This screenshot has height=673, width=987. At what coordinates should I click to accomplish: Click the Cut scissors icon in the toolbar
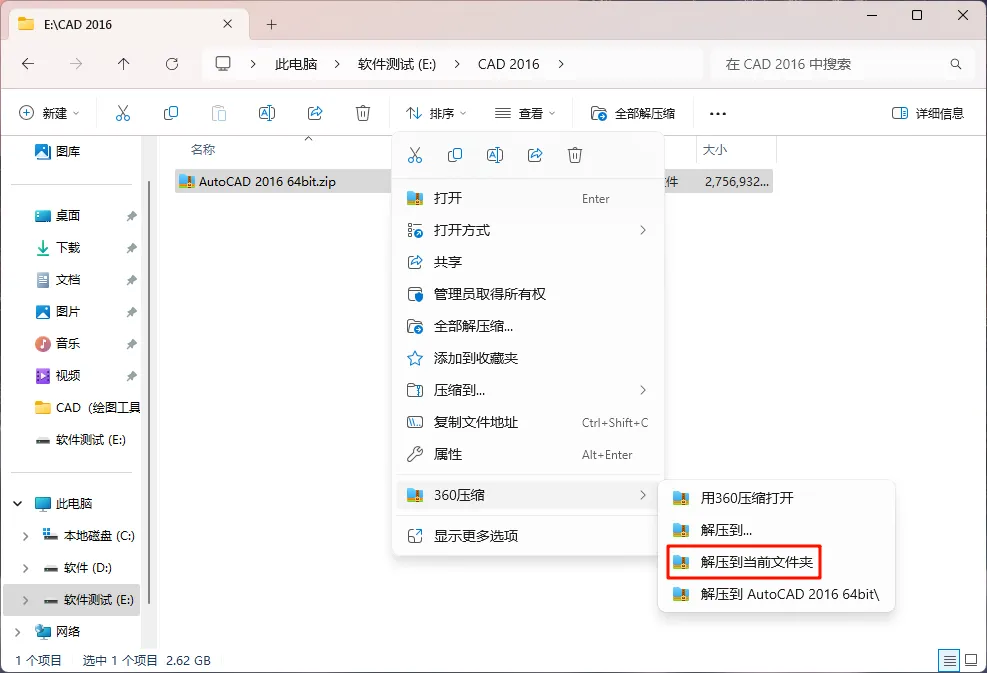point(123,113)
